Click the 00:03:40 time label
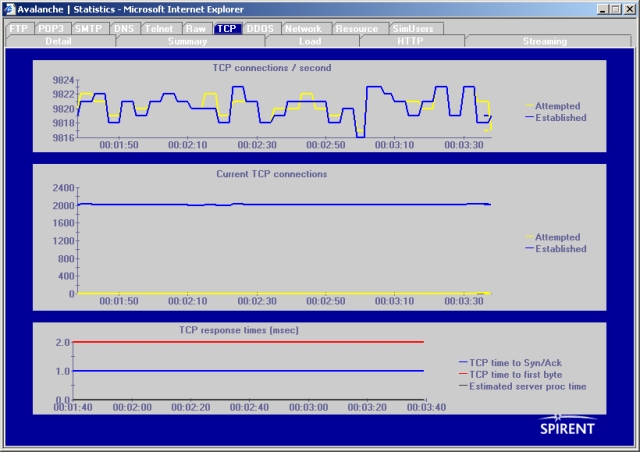640x452 pixels. pos(427,407)
